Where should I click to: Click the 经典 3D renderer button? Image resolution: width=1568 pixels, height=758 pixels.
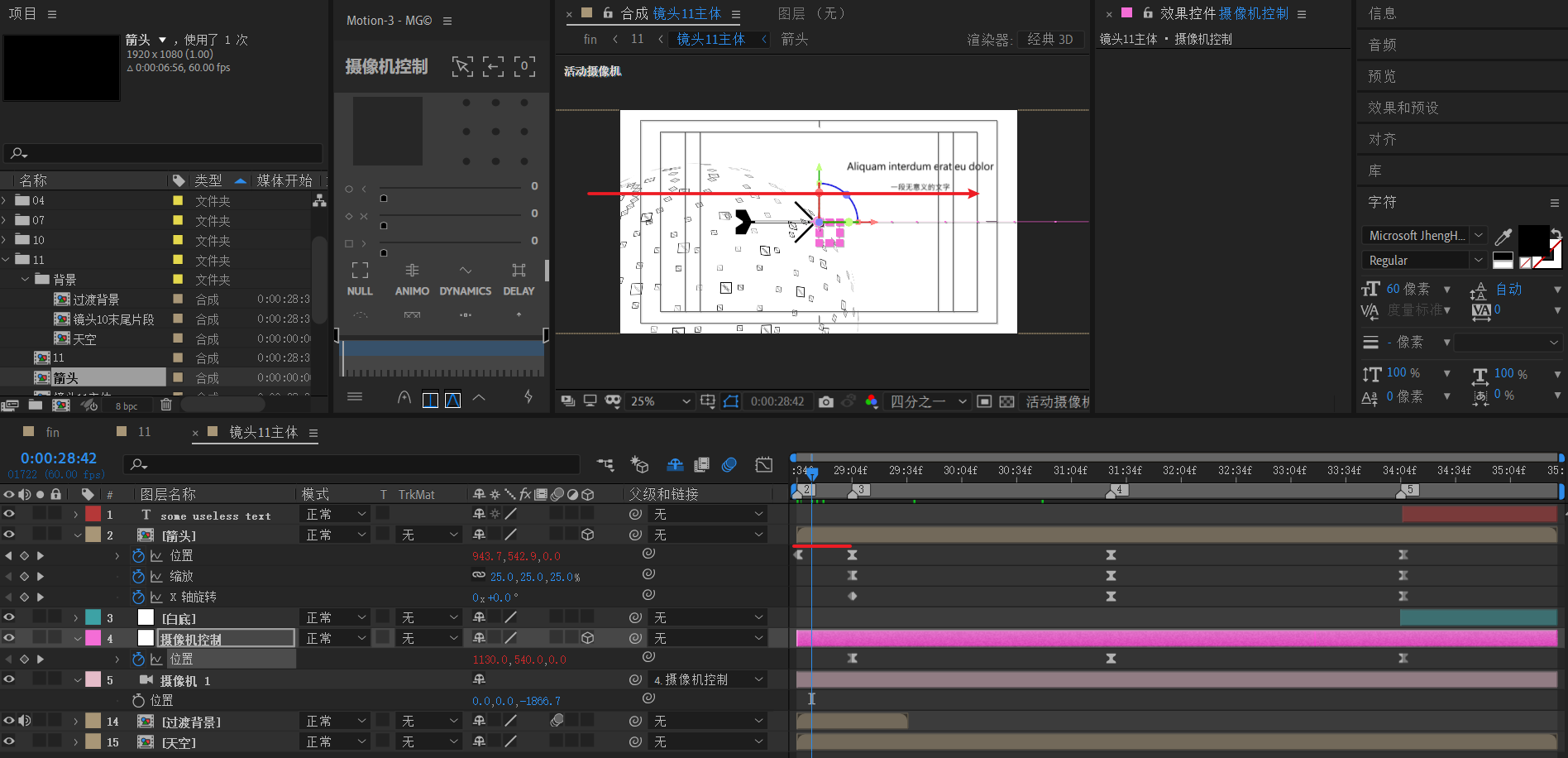1050,39
